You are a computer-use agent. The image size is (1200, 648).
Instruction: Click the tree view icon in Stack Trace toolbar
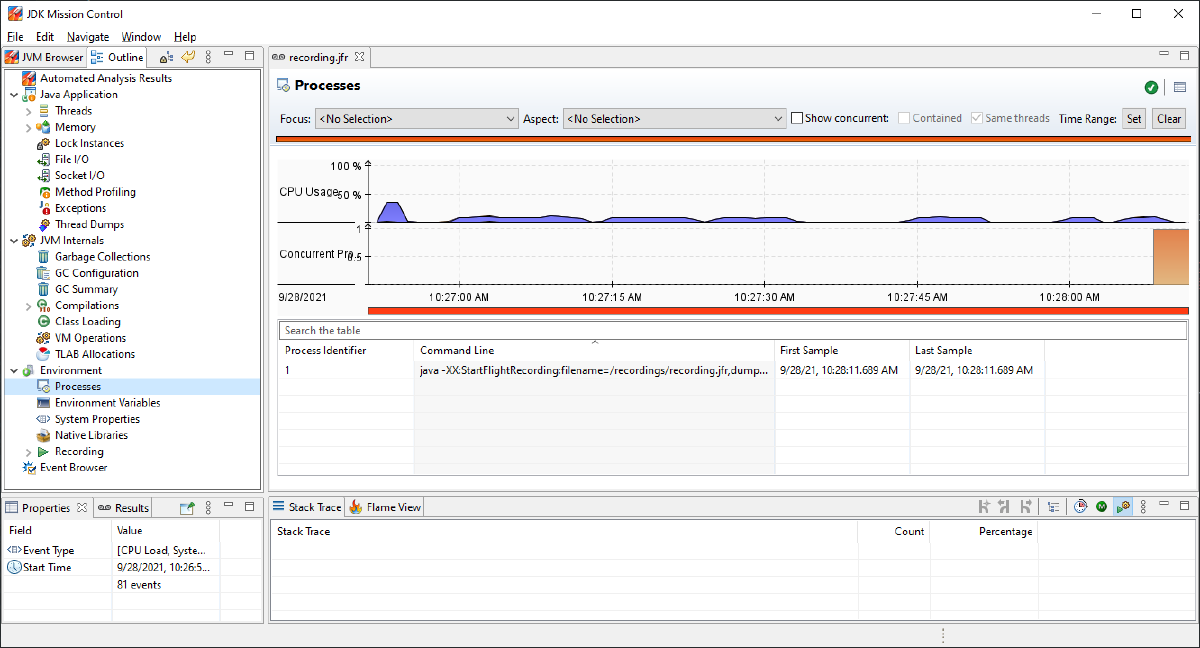coord(1053,507)
